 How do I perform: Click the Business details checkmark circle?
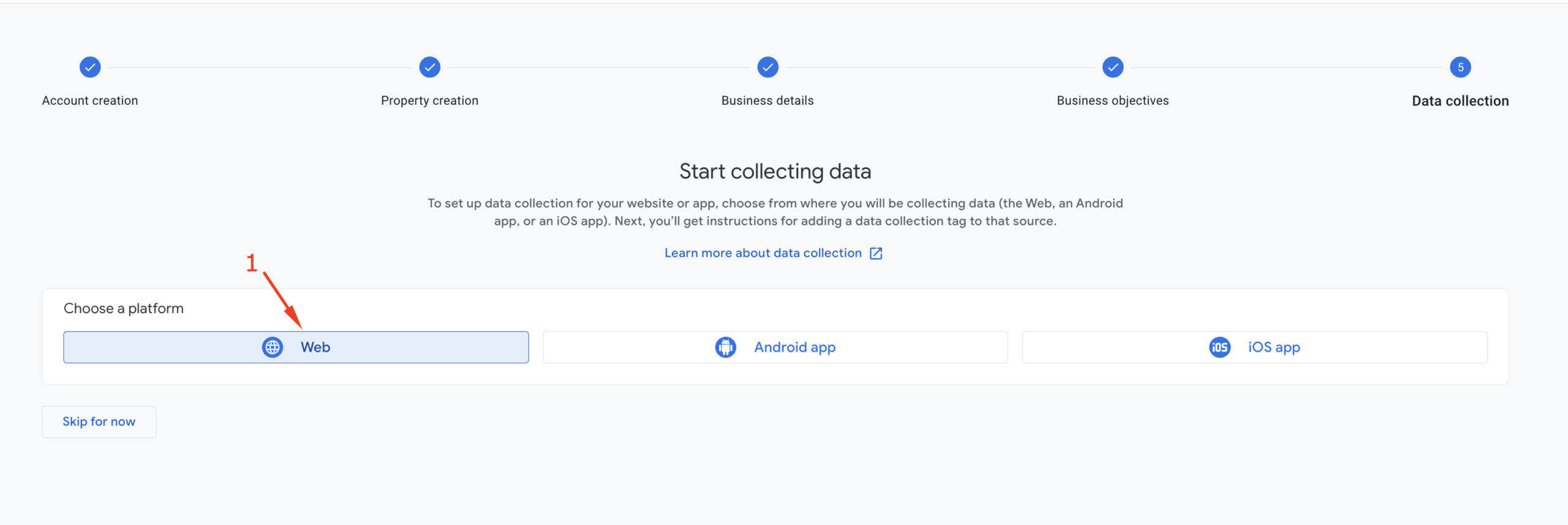click(768, 67)
